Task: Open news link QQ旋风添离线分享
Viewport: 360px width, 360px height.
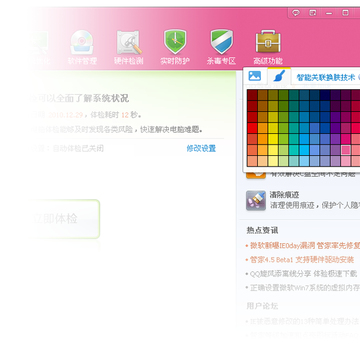Action: 303,274
